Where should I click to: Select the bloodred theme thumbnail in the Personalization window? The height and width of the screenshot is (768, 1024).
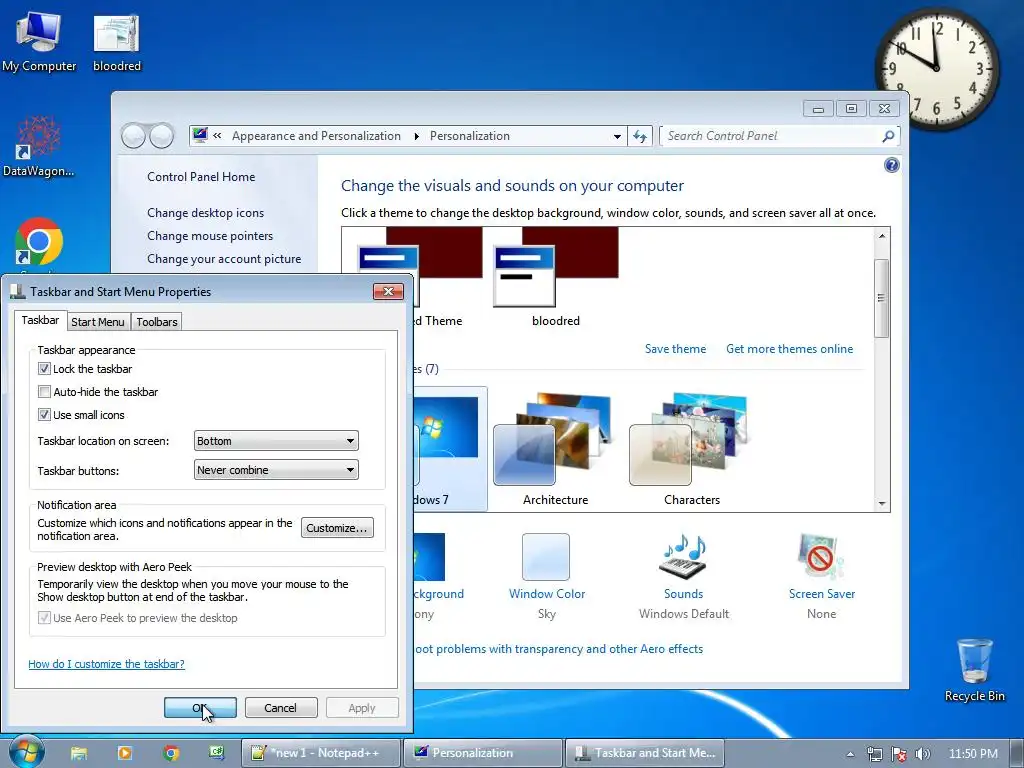[556, 276]
